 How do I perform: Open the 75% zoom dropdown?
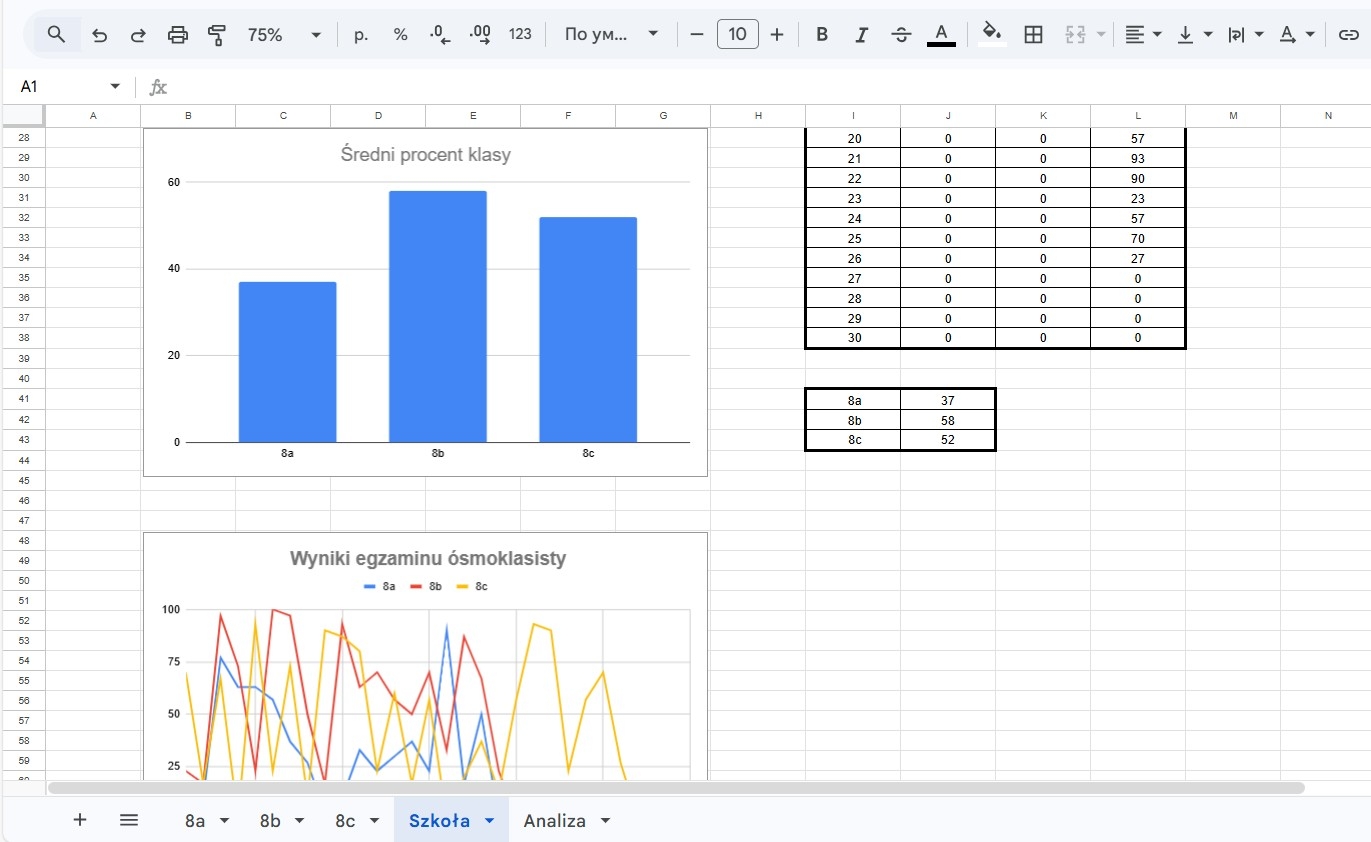pyautogui.click(x=284, y=35)
